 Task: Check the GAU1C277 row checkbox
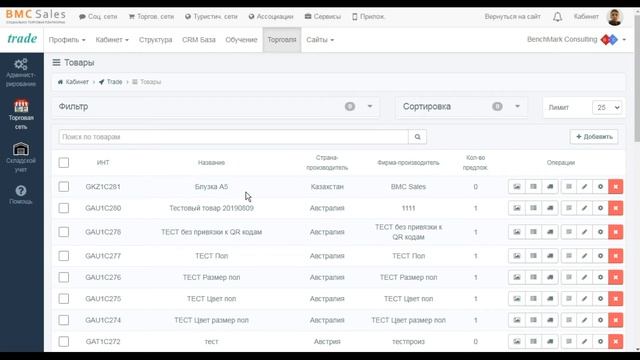64,256
